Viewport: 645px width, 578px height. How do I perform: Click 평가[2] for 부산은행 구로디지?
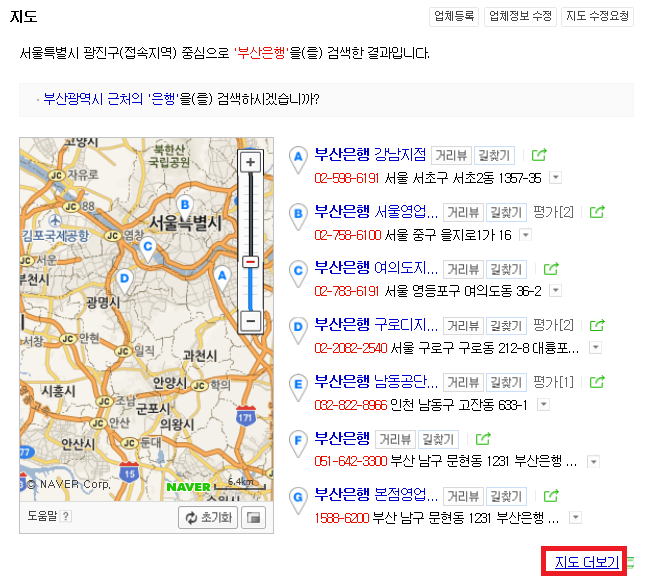coord(553,325)
